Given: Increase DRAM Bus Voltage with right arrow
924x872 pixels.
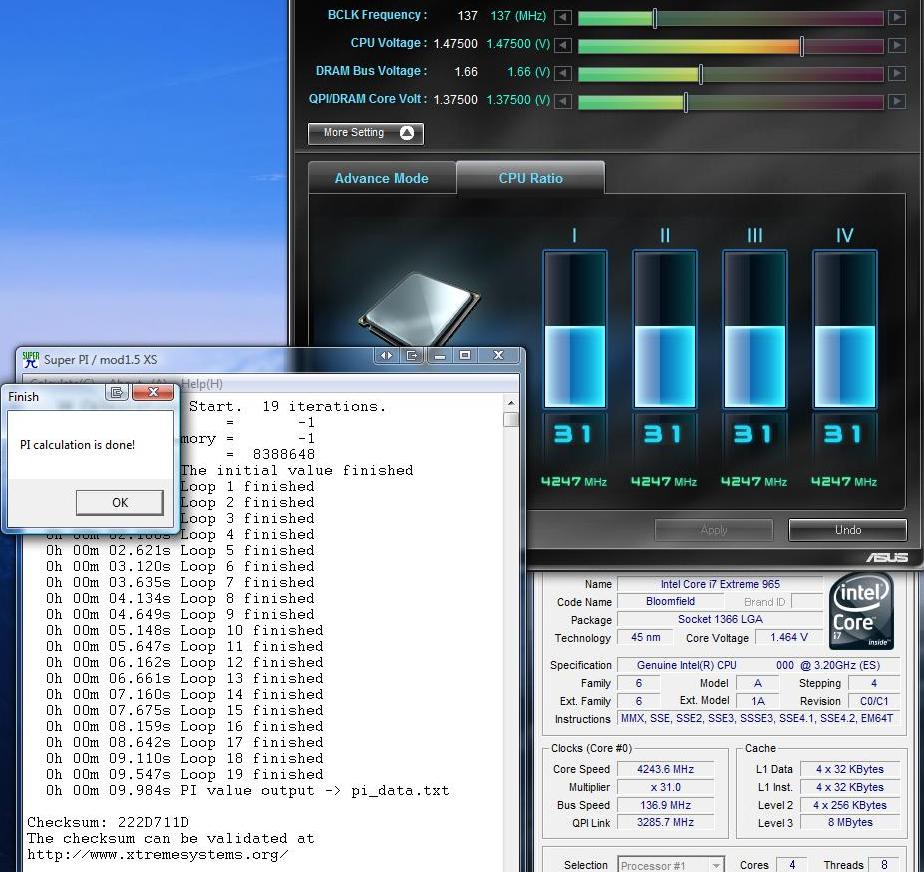Looking at the screenshot, I should point(896,73).
